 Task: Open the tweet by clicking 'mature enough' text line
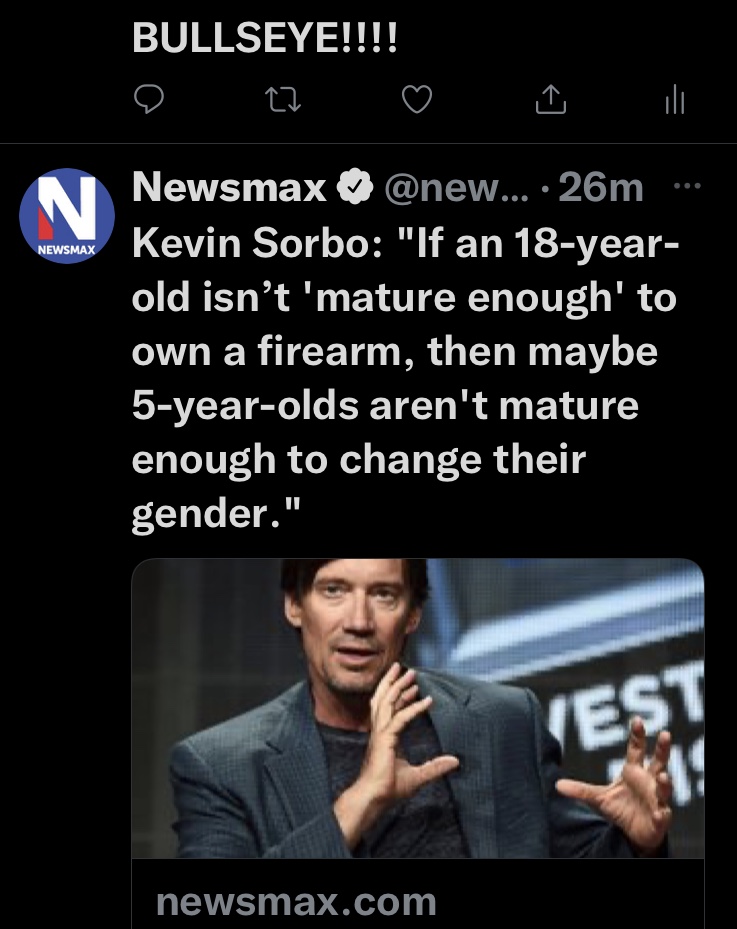tap(403, 297)
